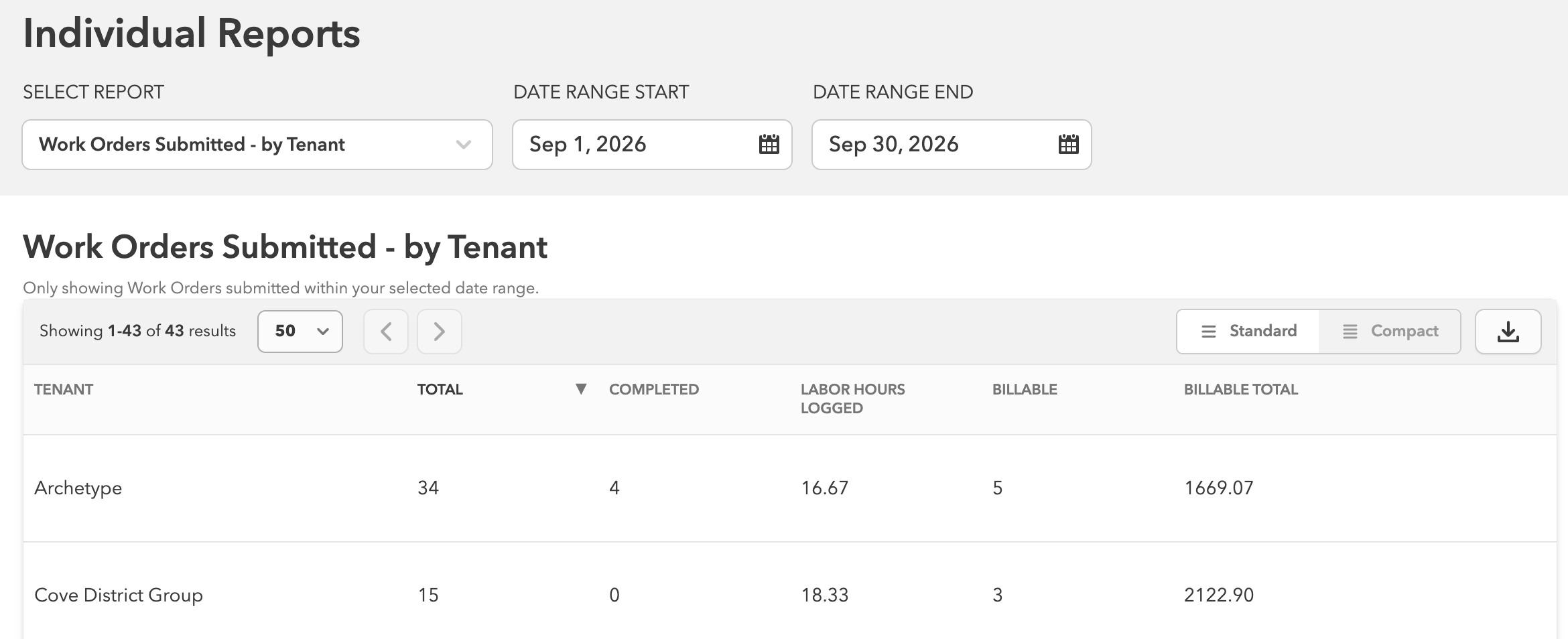Download the report with the export icon
Screen dimensions: 1568x639
(1508, 332)
